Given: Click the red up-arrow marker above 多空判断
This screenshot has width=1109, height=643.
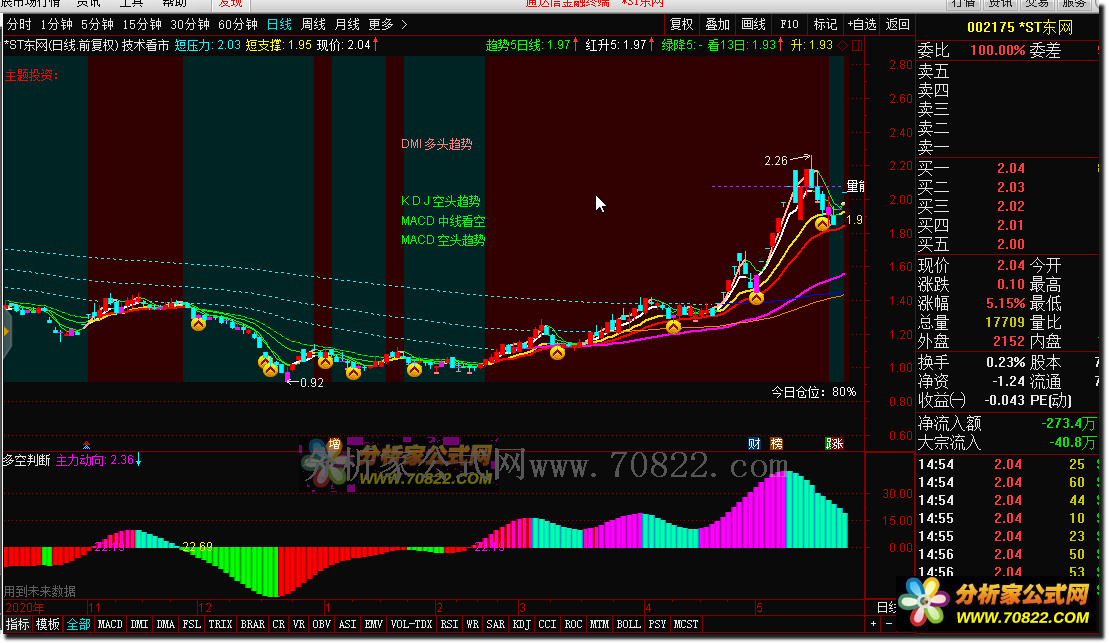Looking at the screenshot, I should [x=86, y=445].
